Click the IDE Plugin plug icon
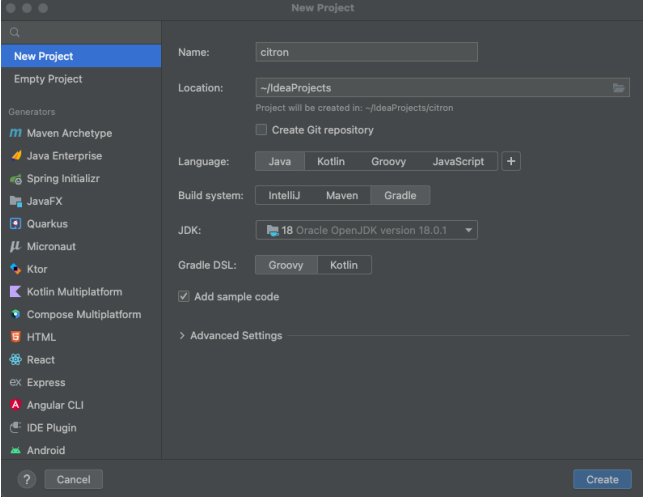The width and height of the screenshot is (645, 497). (x=16, y=427)
